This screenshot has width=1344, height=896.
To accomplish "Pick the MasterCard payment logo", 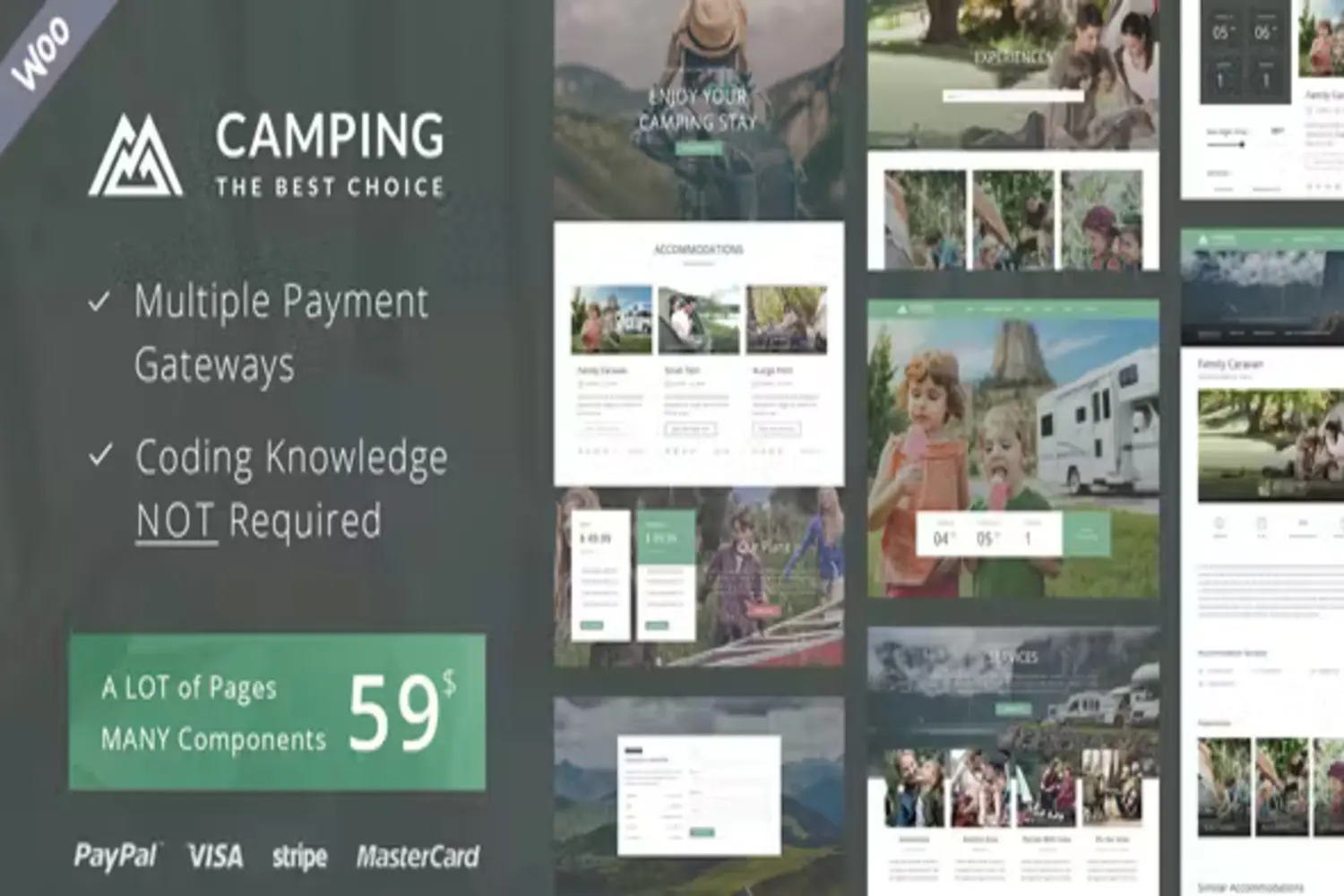I will [418, 857].
